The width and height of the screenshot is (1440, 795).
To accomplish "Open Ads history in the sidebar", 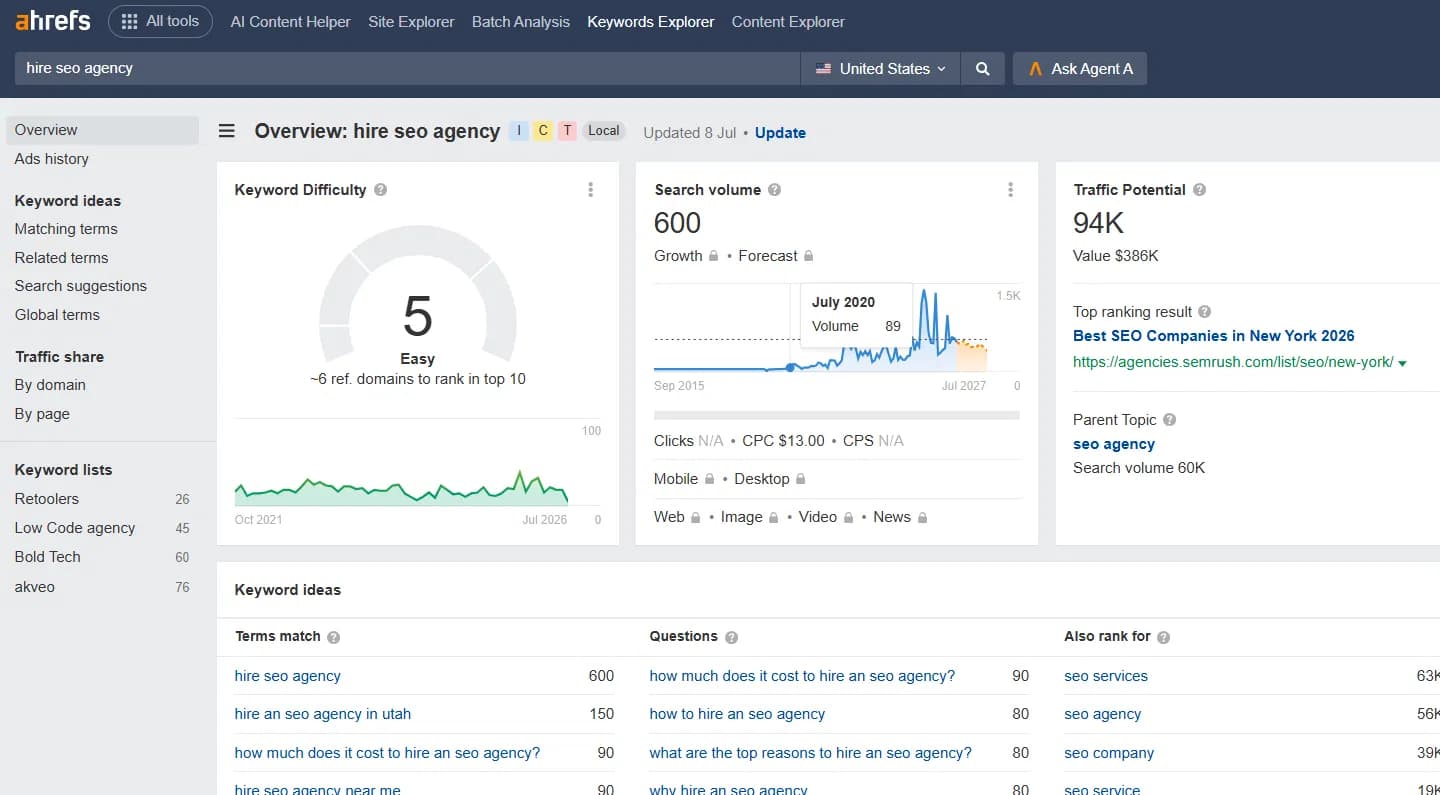I will coord(51,159).
